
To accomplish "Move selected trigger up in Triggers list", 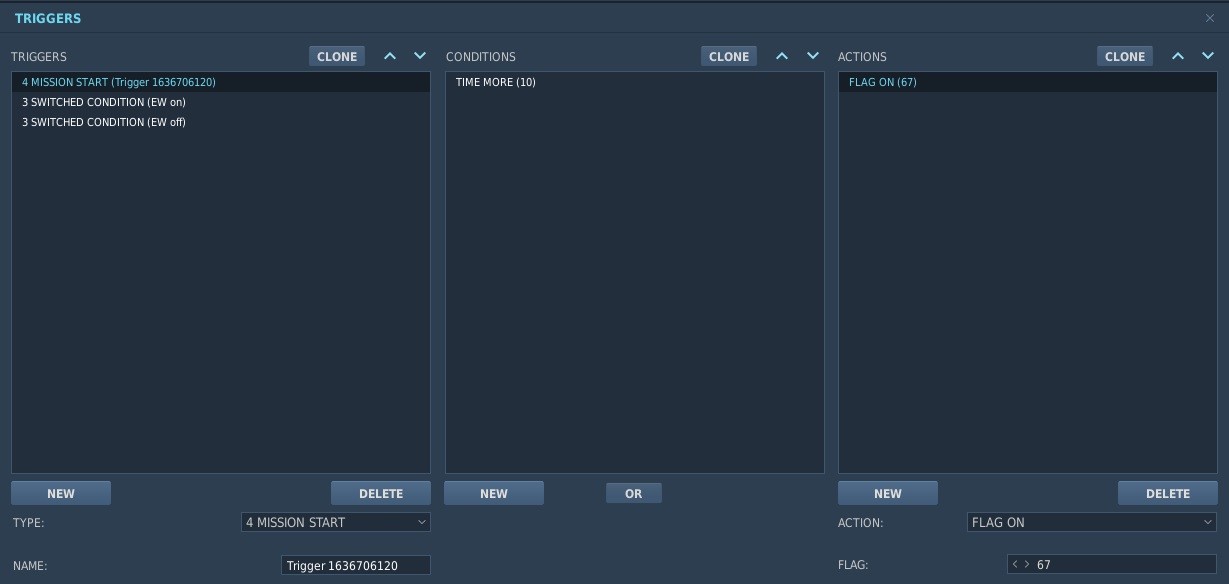I will tap(391, 56).
